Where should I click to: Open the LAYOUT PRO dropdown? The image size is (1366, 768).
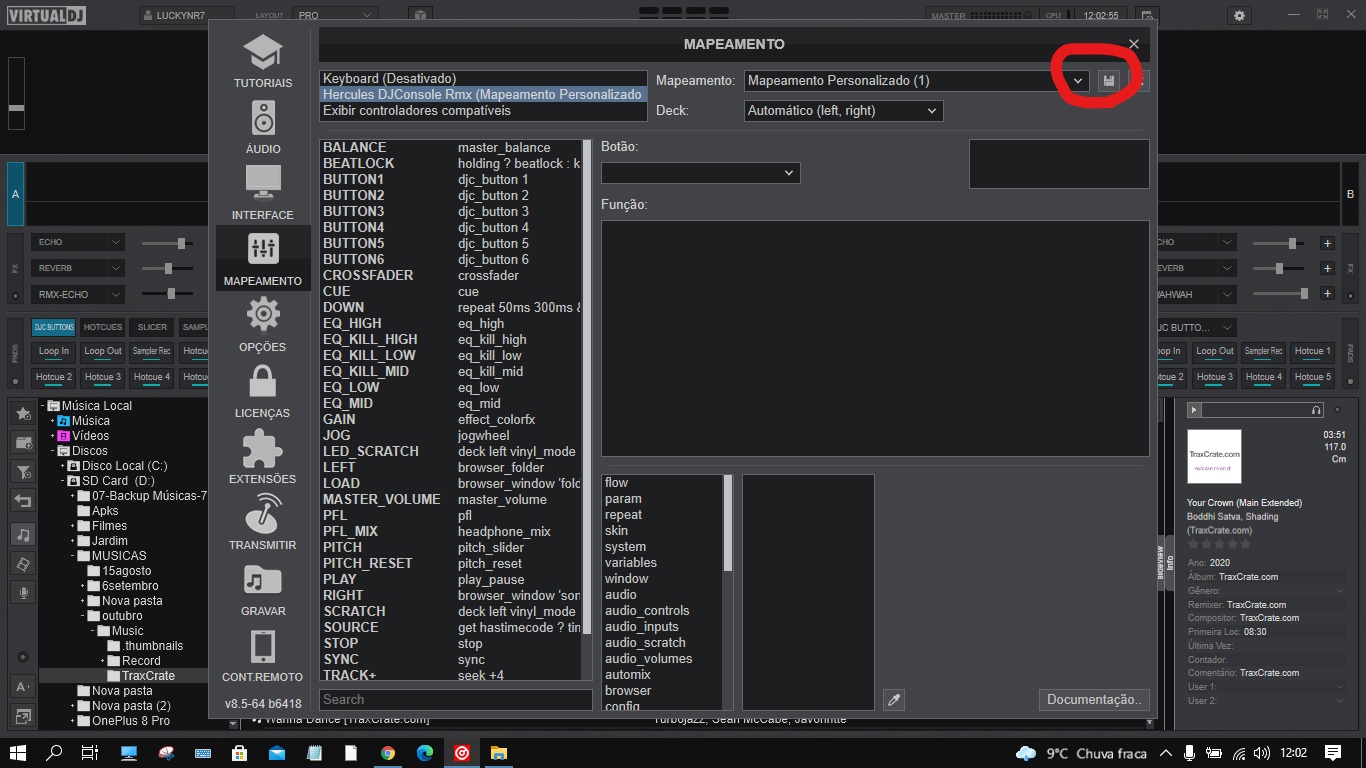tap(335, 16)
